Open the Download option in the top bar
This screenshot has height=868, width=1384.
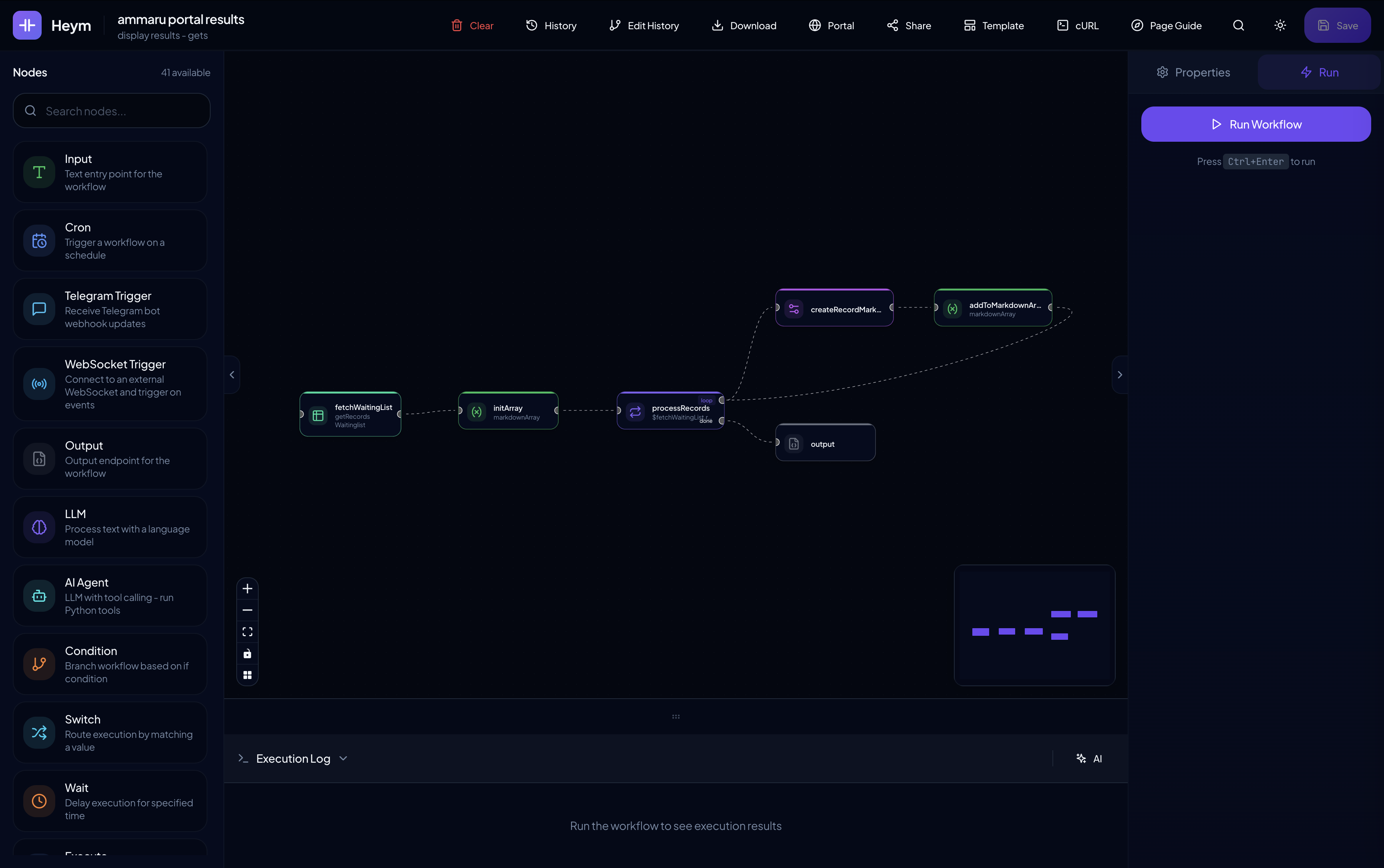tap(743, 25)
